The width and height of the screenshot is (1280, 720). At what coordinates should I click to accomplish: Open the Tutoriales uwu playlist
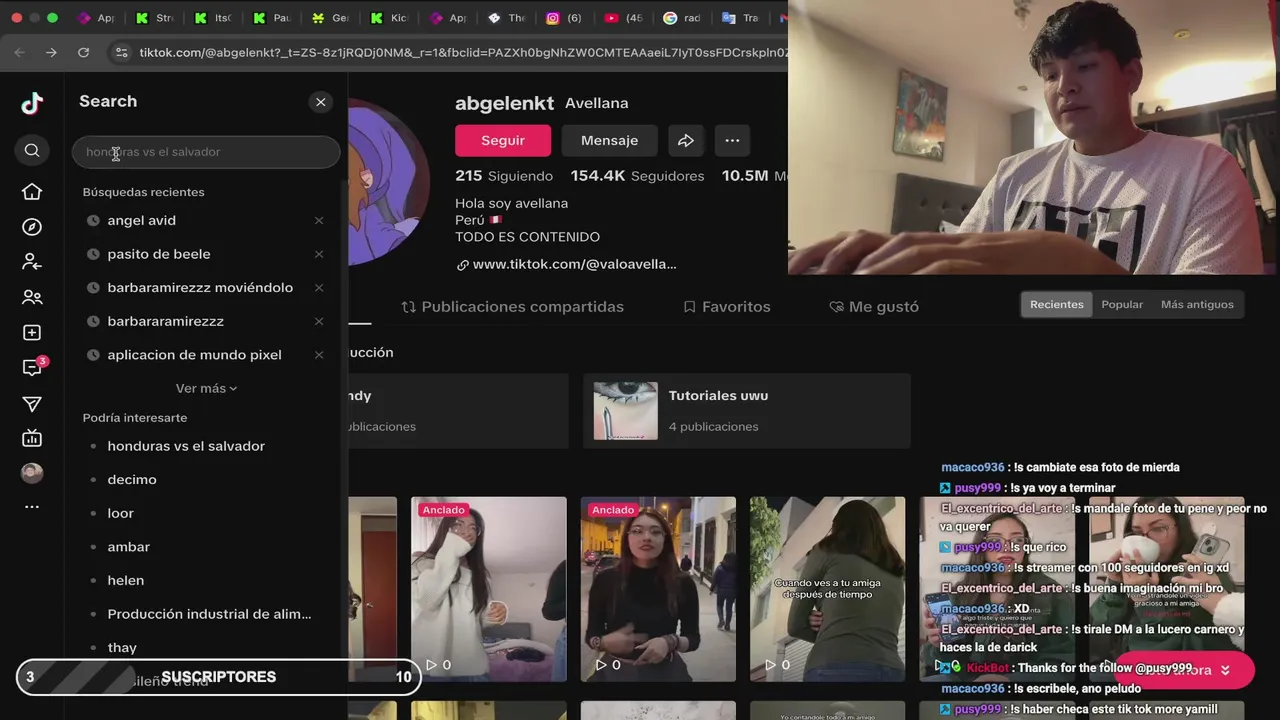click(x=746, y=411)
